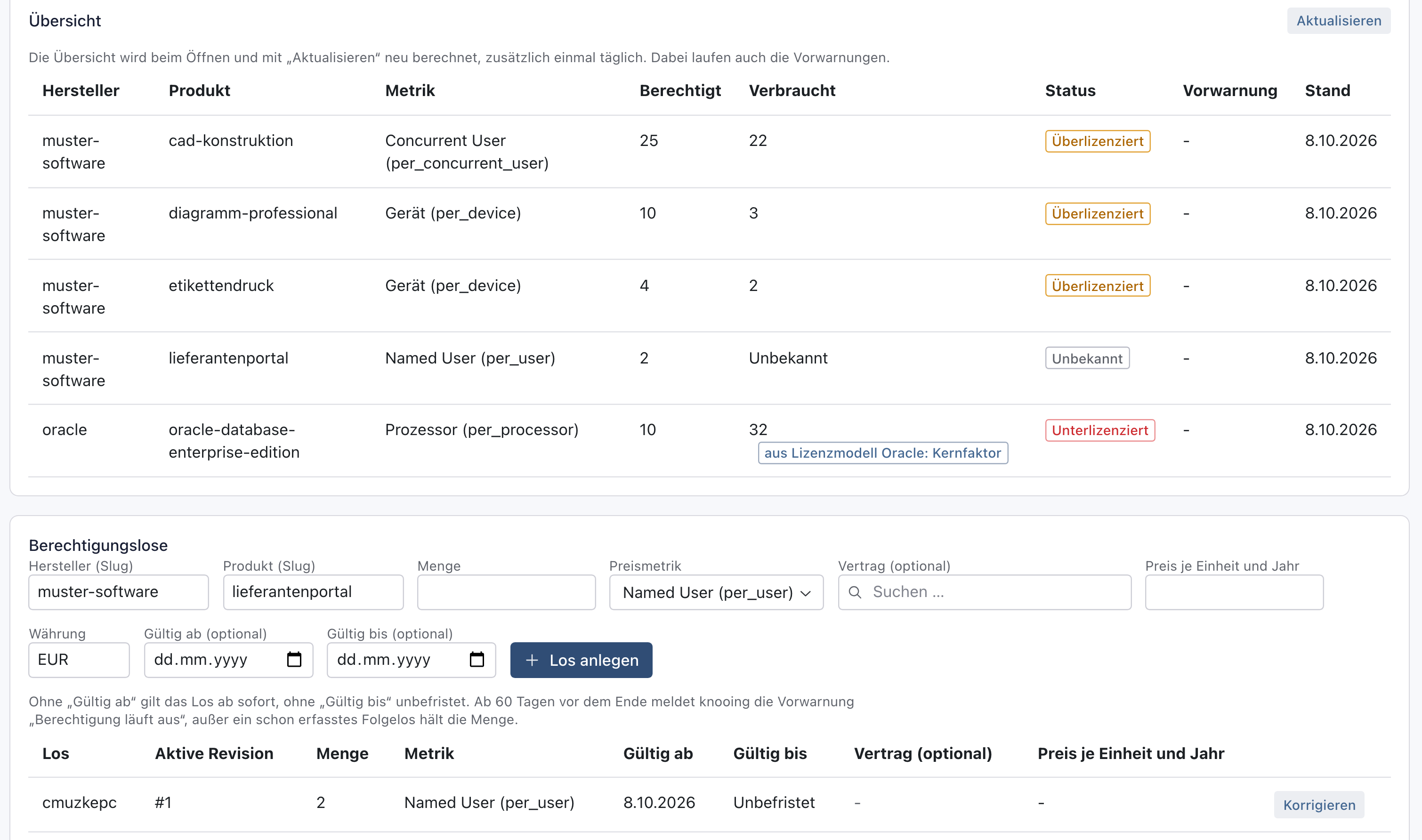The height and width of the screenshot is (840, 1422).
Task: Select the oracle-database-enterprise-edition cell
Action: click(234, 441)
